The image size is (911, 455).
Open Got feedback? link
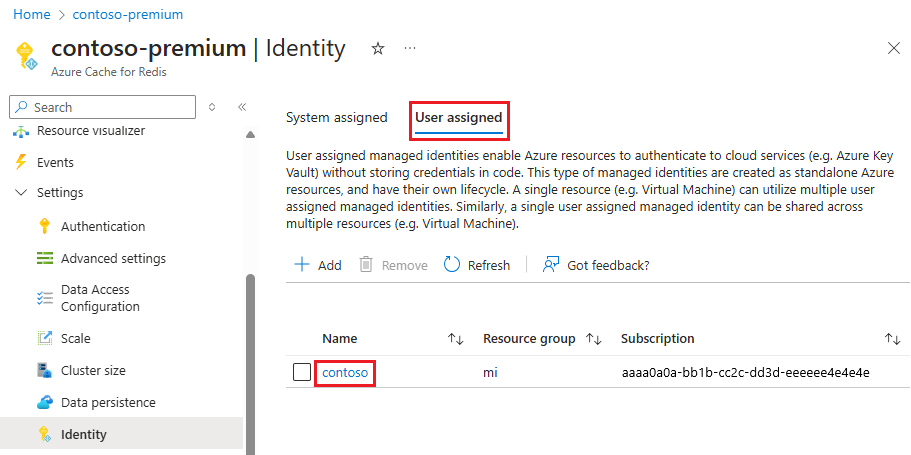(x=608, y=266)
